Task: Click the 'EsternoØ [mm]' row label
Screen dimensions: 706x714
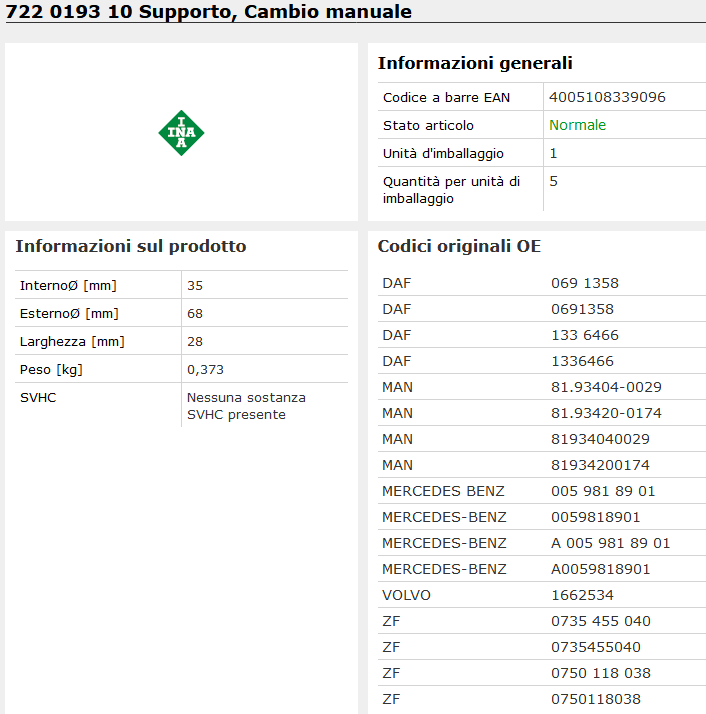Action: pos(69,313)
